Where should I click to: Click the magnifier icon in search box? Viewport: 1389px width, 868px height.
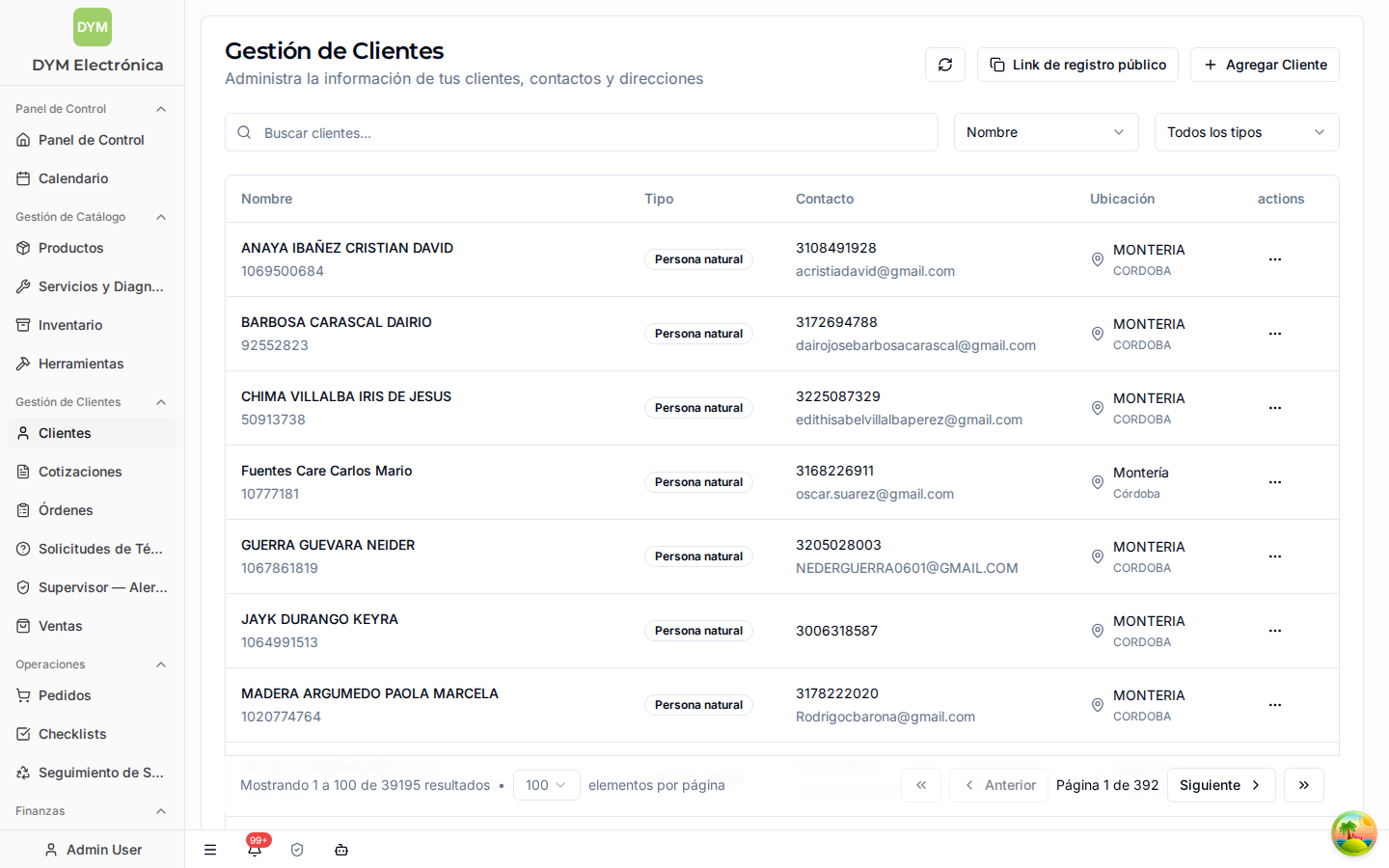click(244, 132)
